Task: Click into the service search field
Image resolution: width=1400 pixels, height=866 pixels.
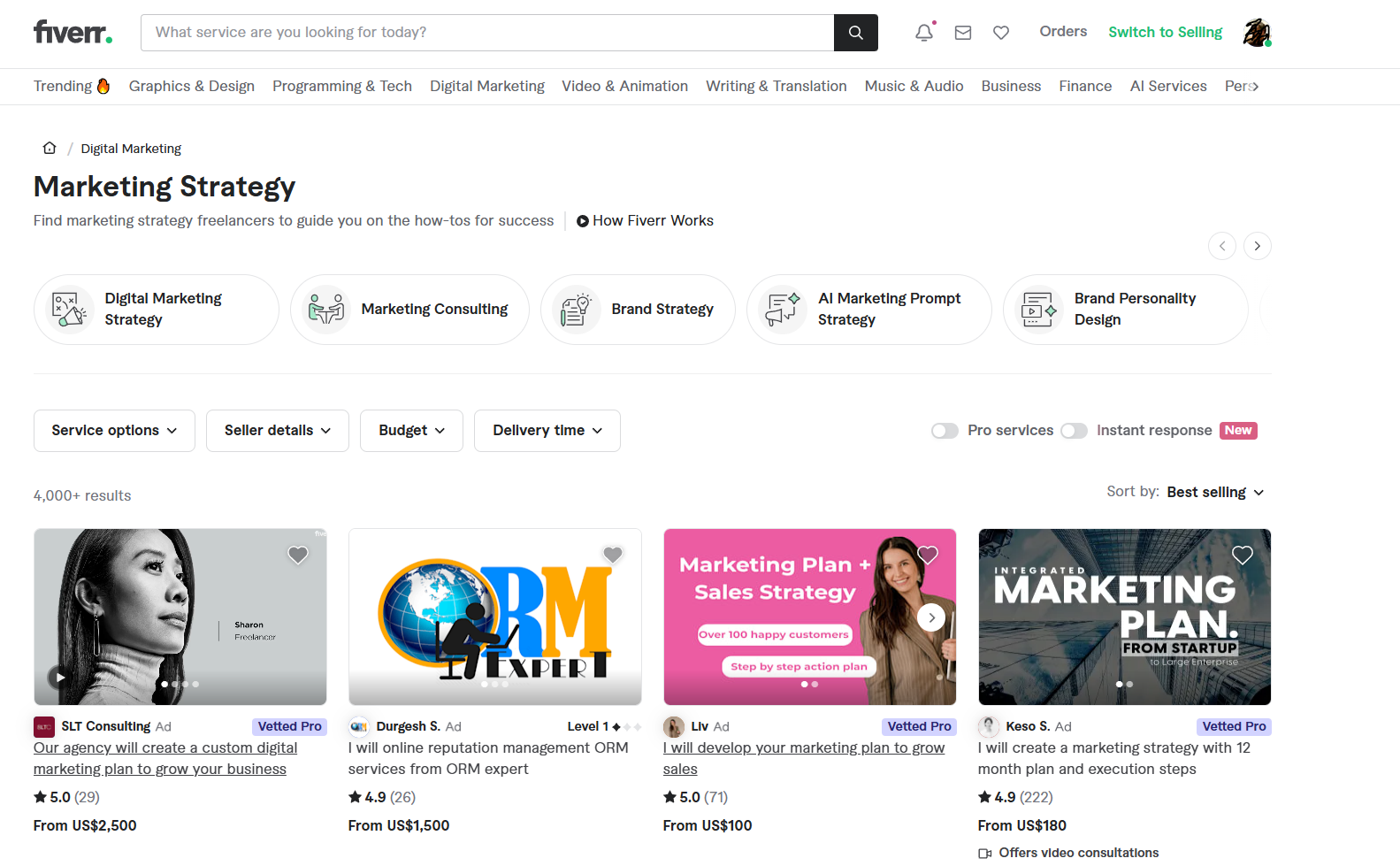Action: (x=486, y=33)
